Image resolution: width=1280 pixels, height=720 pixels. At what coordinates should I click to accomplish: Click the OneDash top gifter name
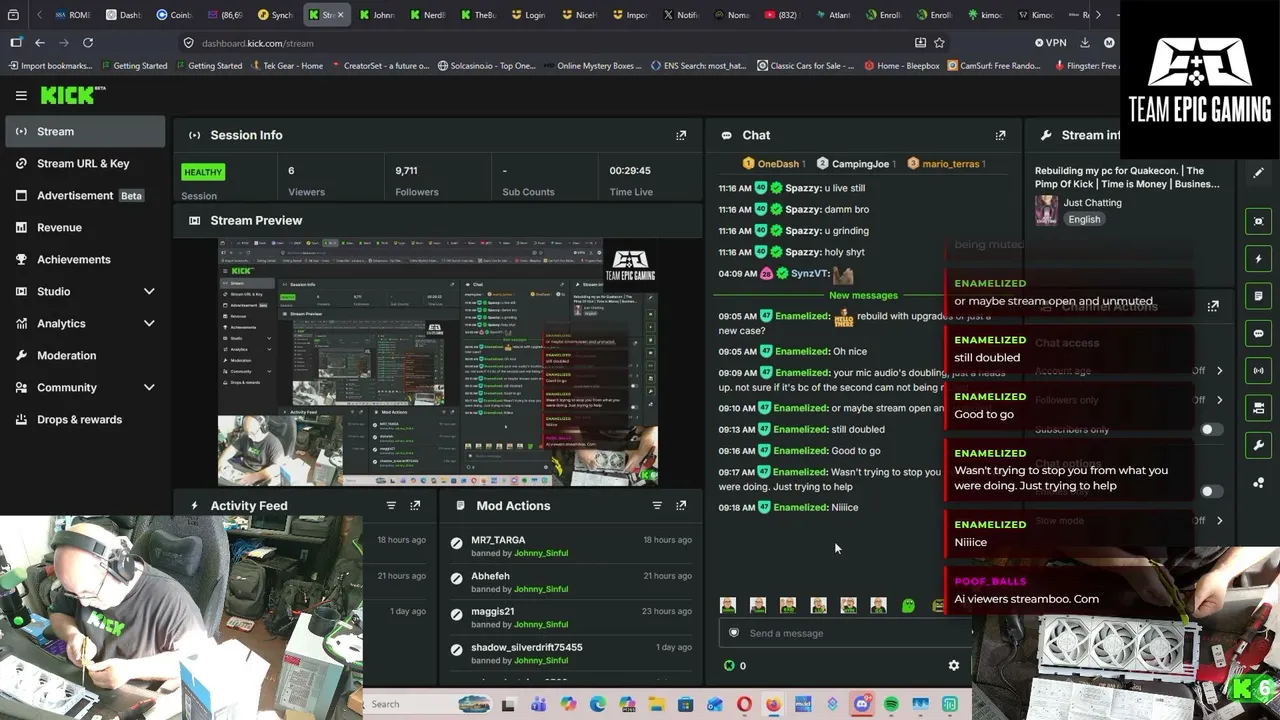pos(778,164)
